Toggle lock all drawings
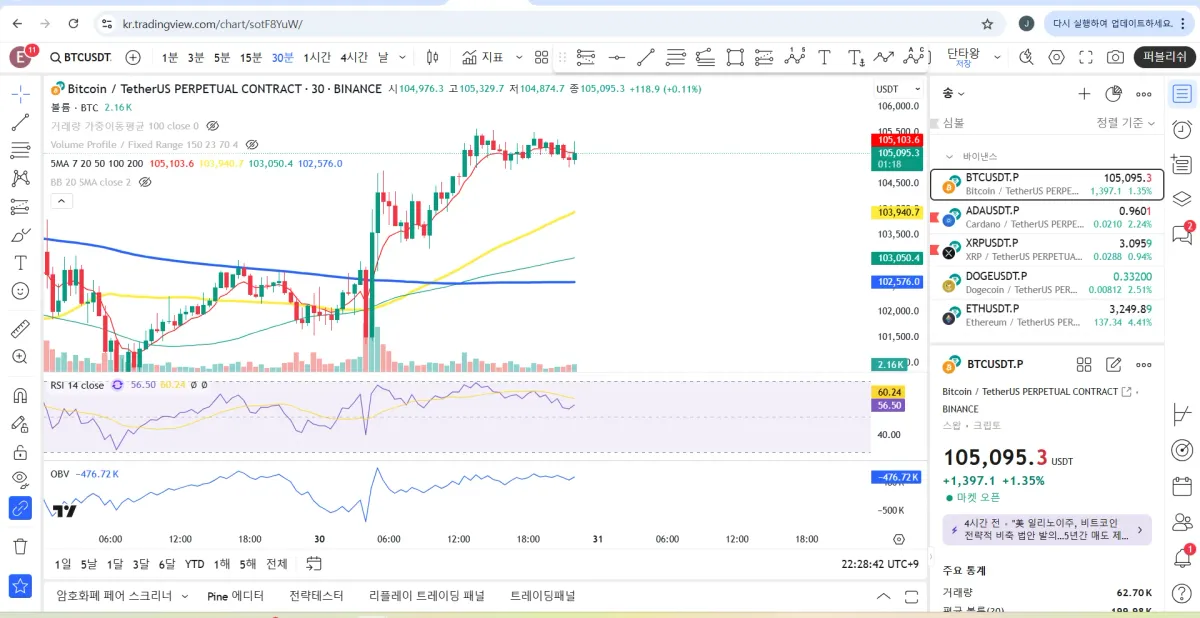Viewport: 1200px width, 618px height. 20,452
